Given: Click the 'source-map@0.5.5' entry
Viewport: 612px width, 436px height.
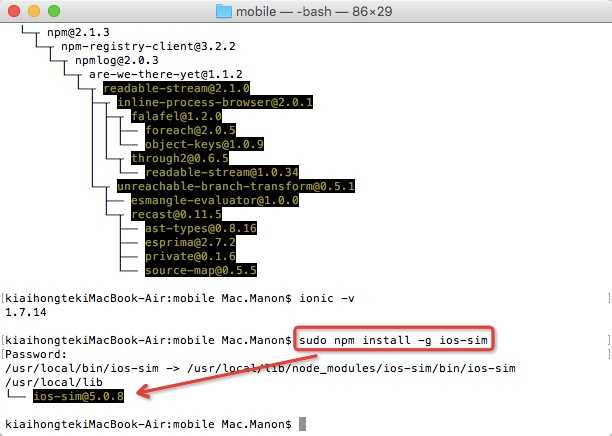Looking at the screenshot, I should click(x=201, y=270).
